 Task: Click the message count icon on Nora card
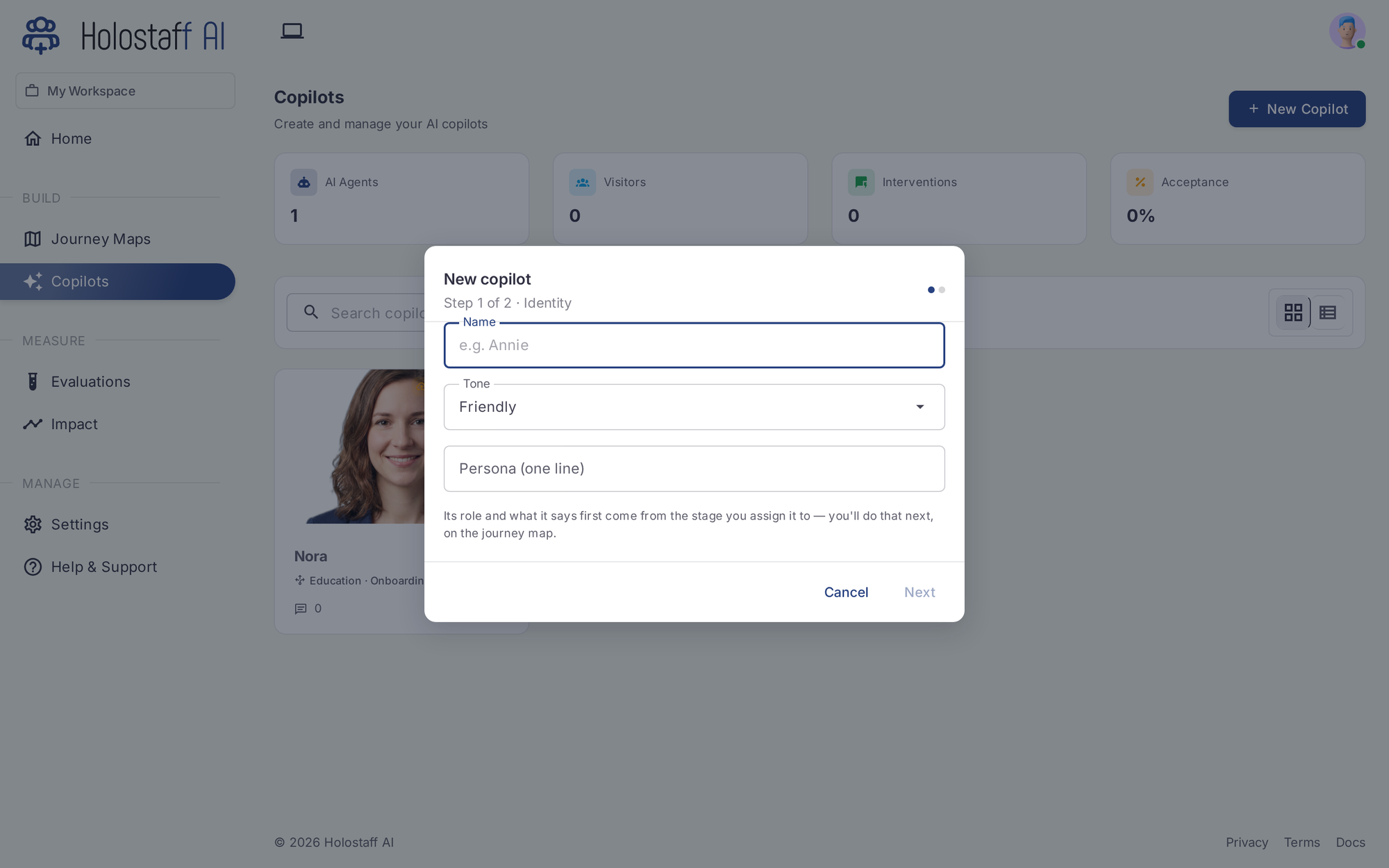pyautogui.click(x=301, y=608)
